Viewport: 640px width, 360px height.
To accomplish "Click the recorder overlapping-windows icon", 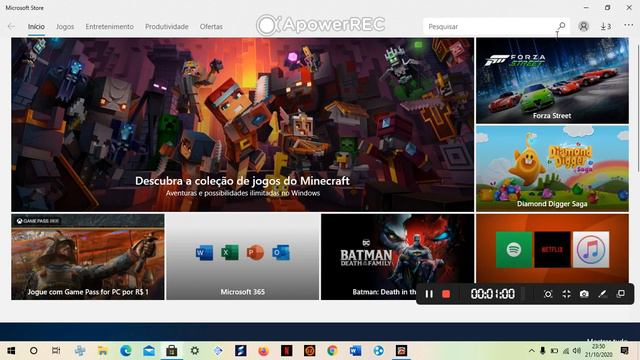I will tap(621, 293).
